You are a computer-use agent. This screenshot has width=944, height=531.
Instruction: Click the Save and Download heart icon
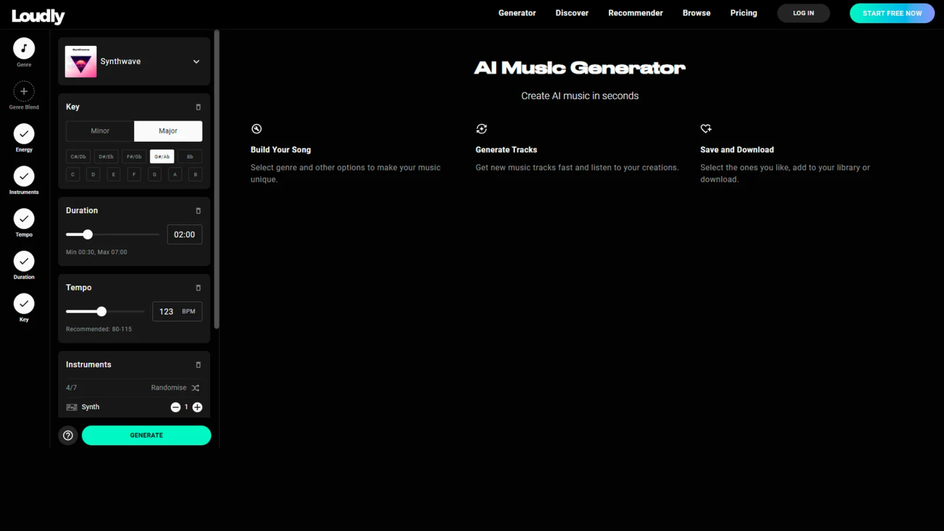[x=706, y=129]
